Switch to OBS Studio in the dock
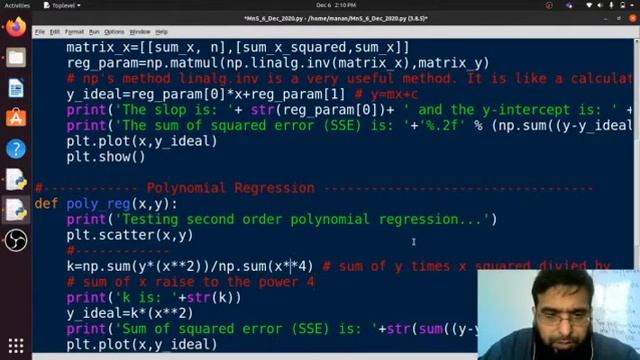Screen dimensions: 640x360 click(16, 240)
